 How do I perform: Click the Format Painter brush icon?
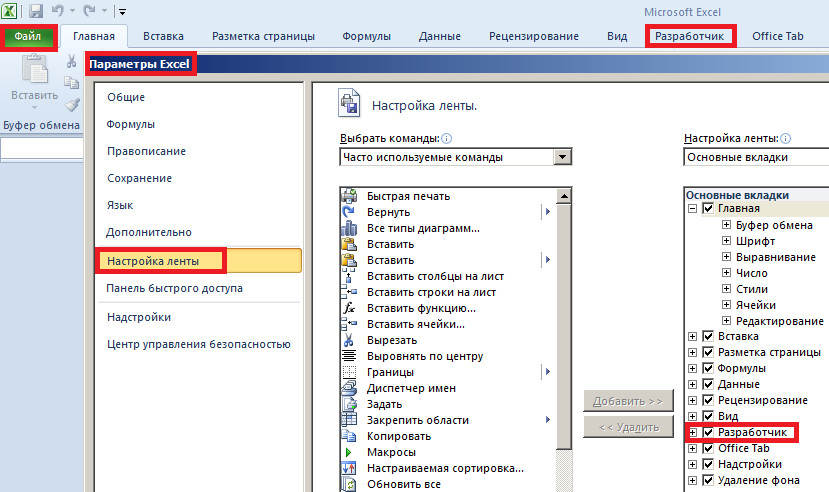72,105
